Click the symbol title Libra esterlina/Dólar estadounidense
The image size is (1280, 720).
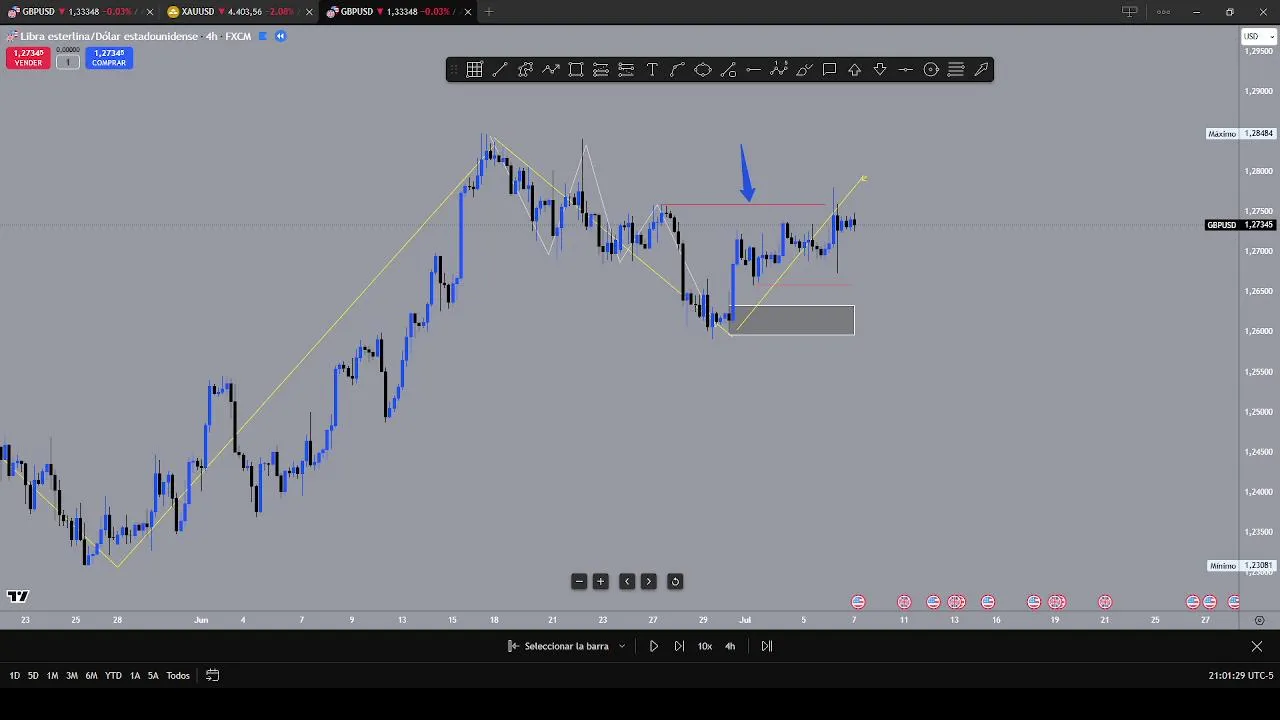[108, 36]
